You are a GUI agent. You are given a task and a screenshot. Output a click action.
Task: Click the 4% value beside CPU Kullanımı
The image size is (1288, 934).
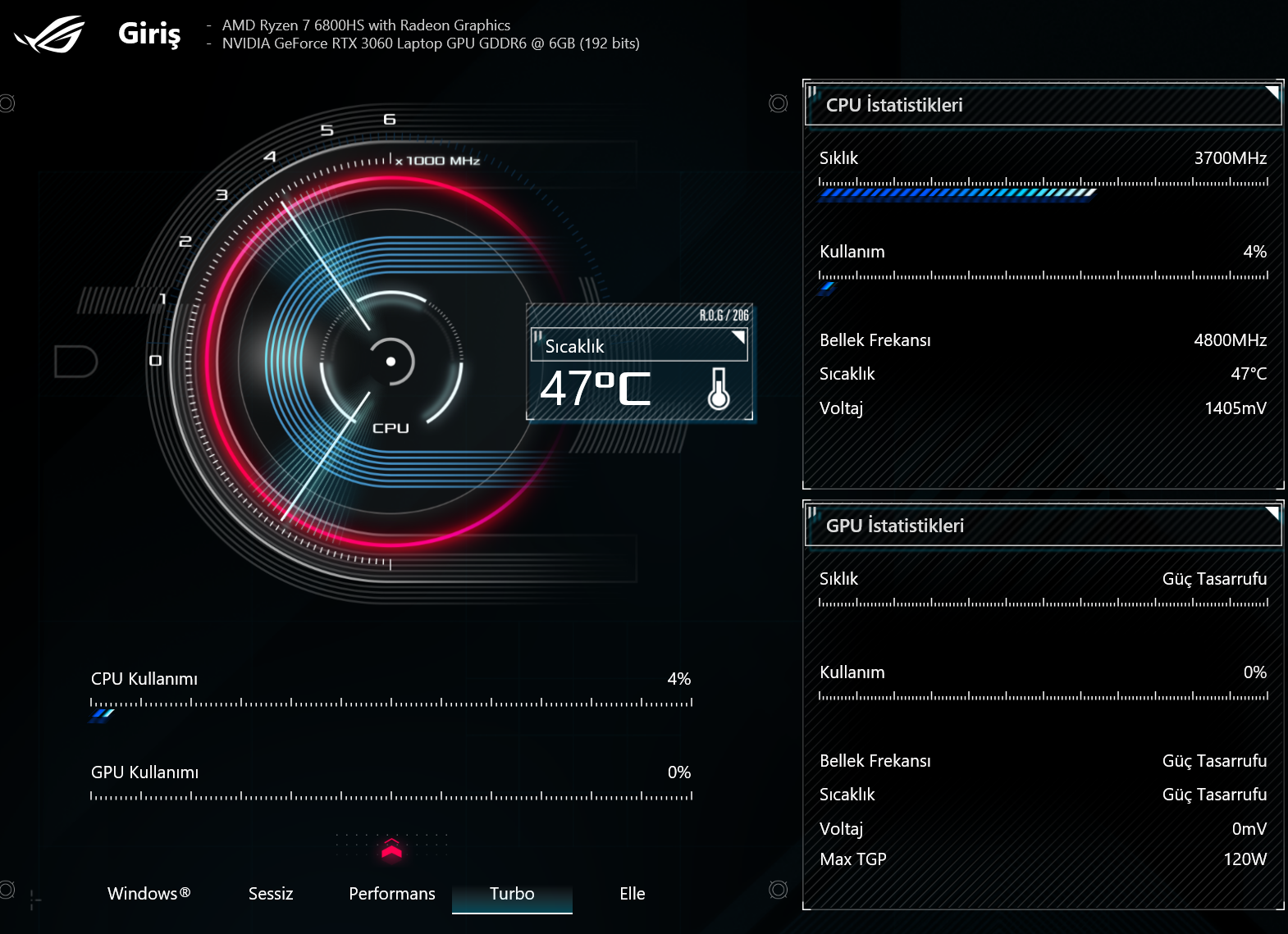pyautogui.click(x=679, y=679)
